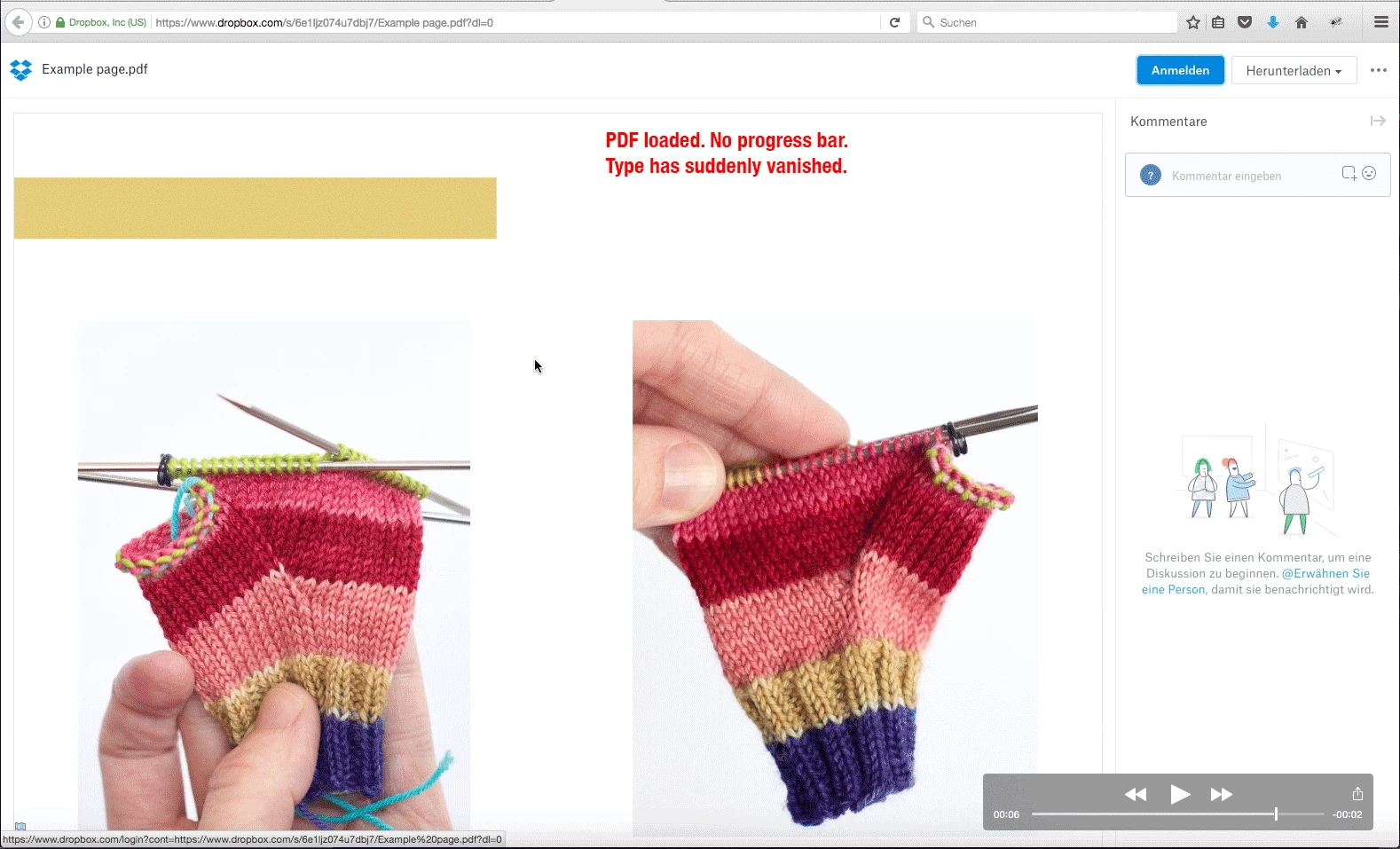Click the 'Example page.pdf' file name

tap(95, 69)
